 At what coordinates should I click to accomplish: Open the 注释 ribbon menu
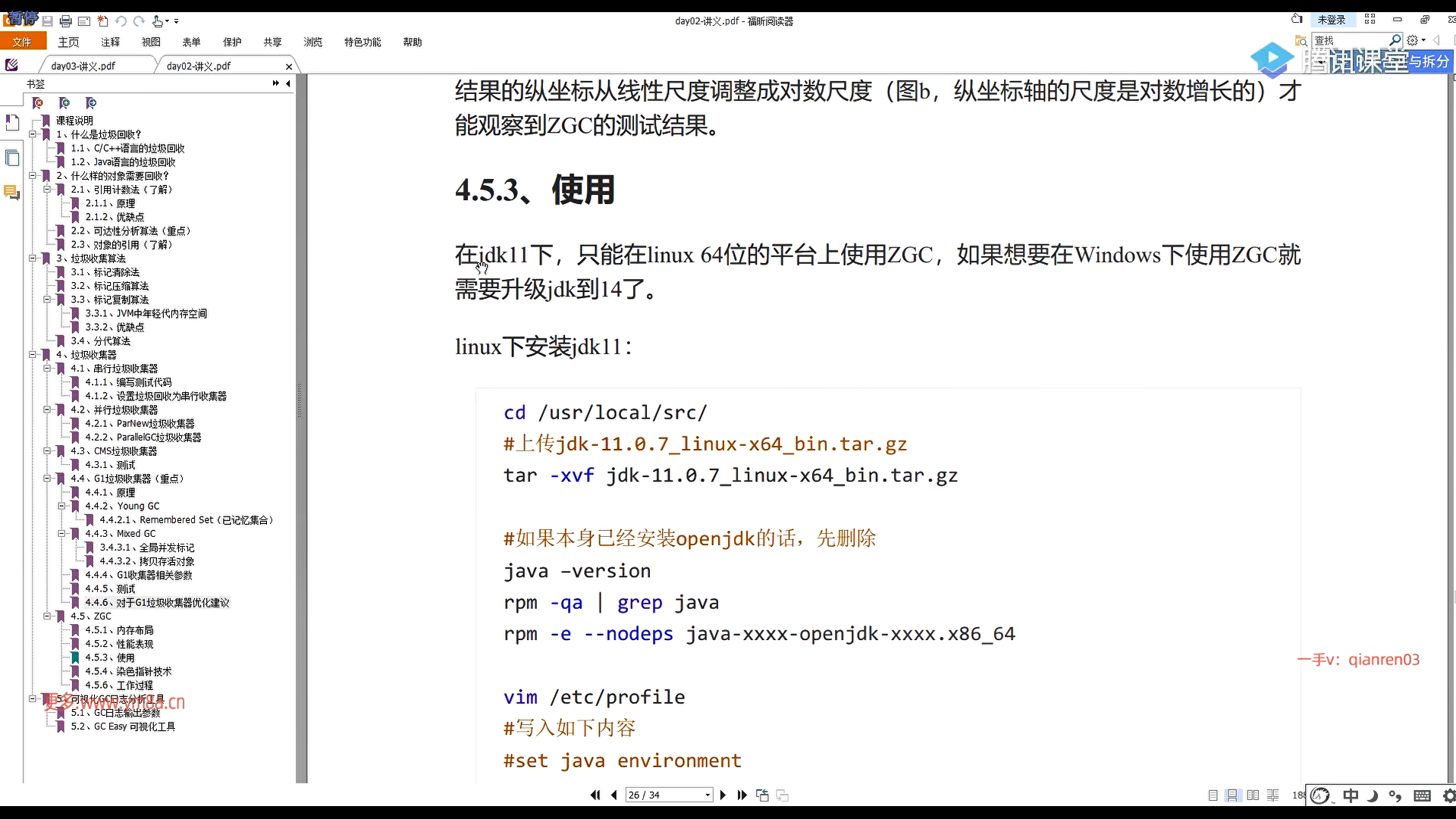[x=111, y=42]
